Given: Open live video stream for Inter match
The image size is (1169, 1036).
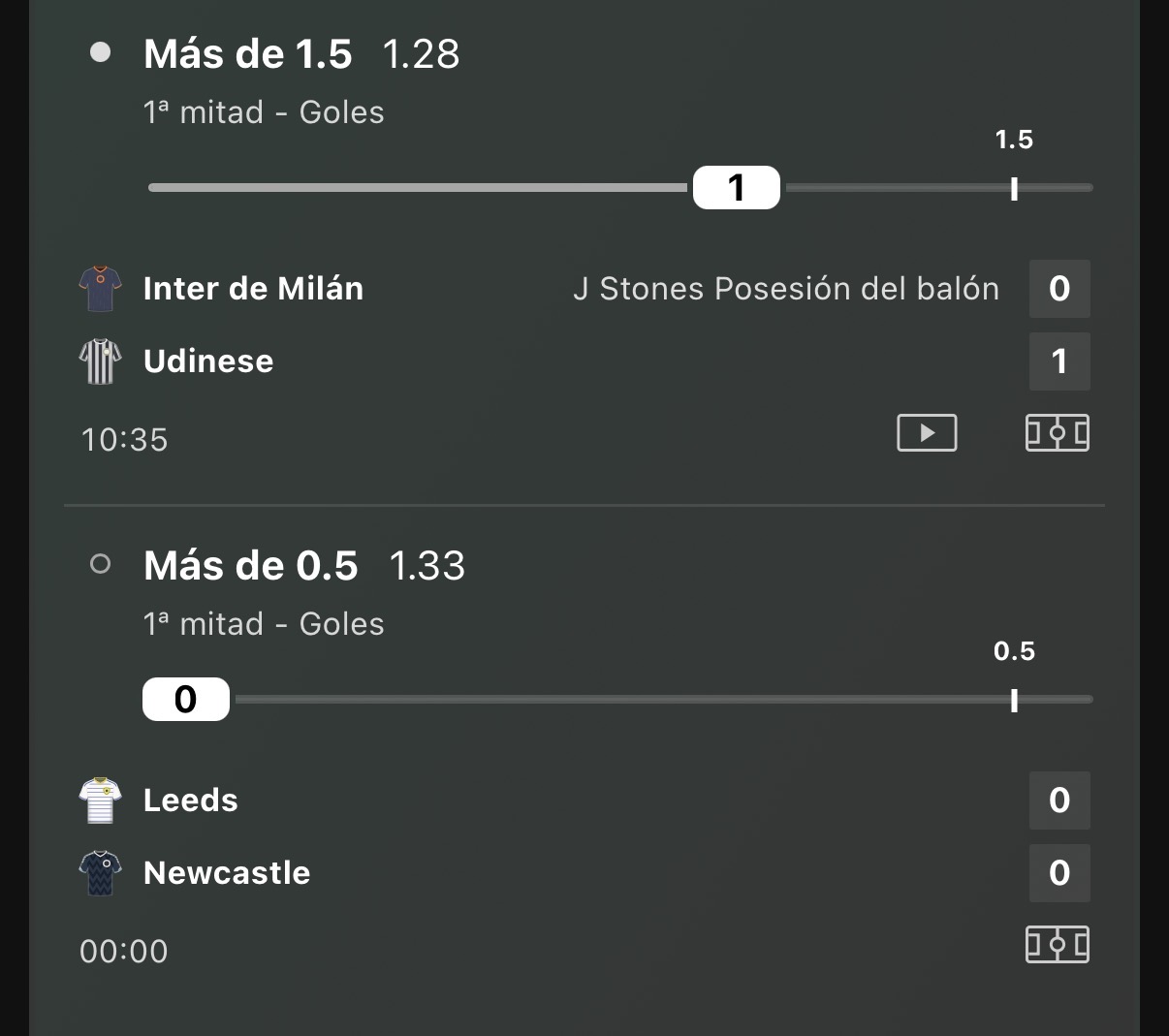Looking at the screenshot, I should coord(927,433).
